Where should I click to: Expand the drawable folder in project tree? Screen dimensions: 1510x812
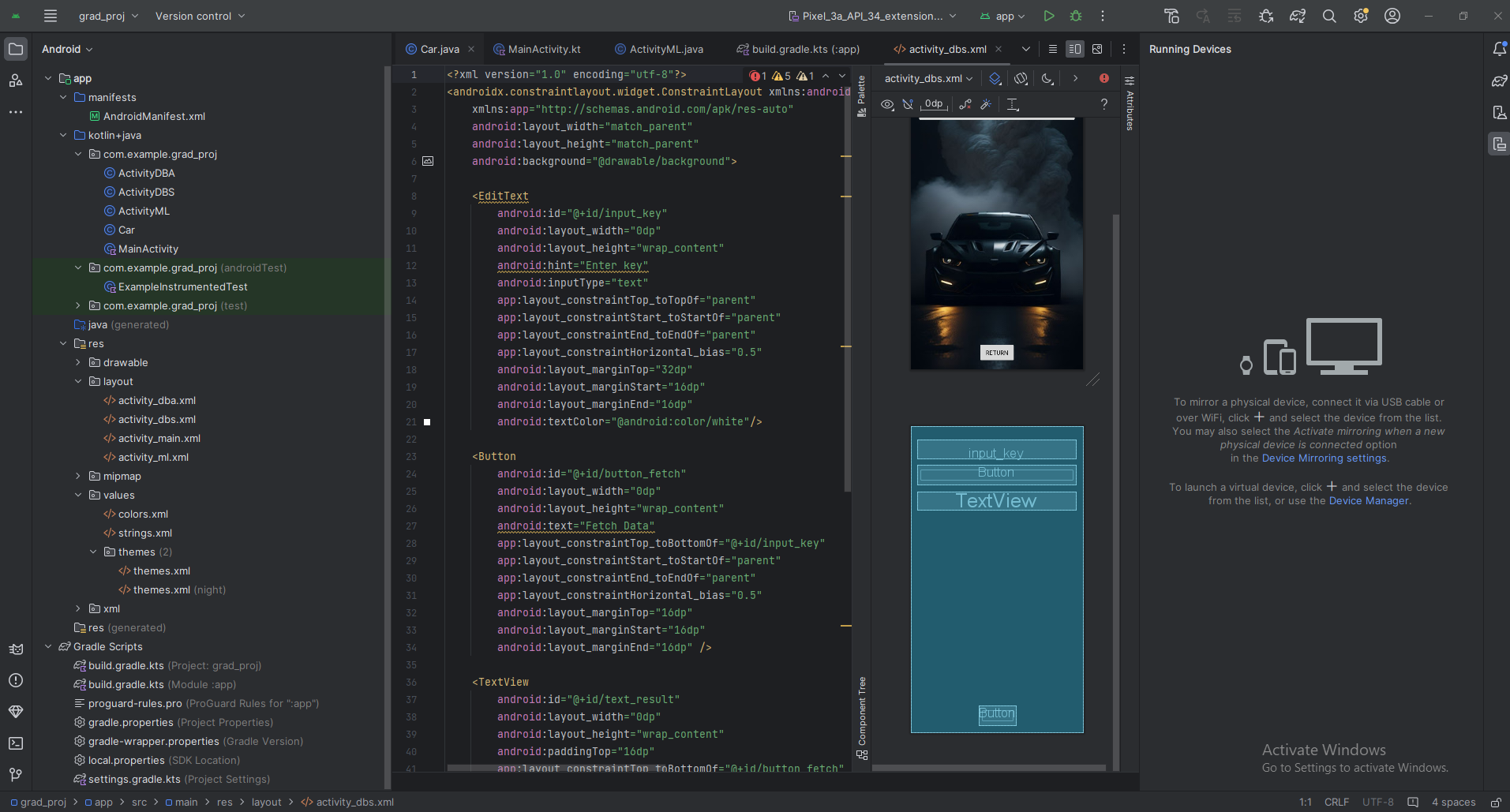[x=78, y=362]
